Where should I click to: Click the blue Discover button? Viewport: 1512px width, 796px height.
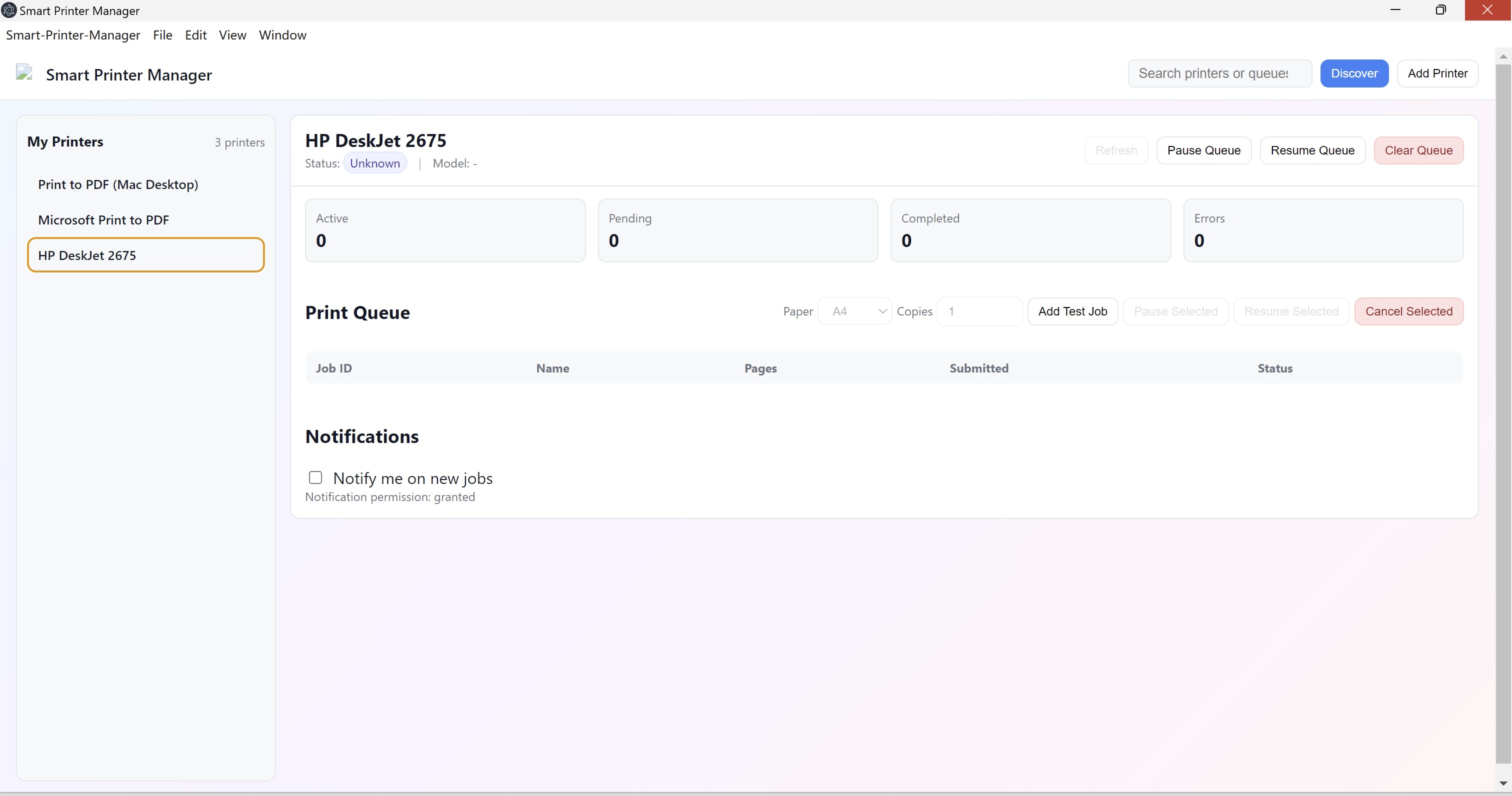coord(1354,73)
